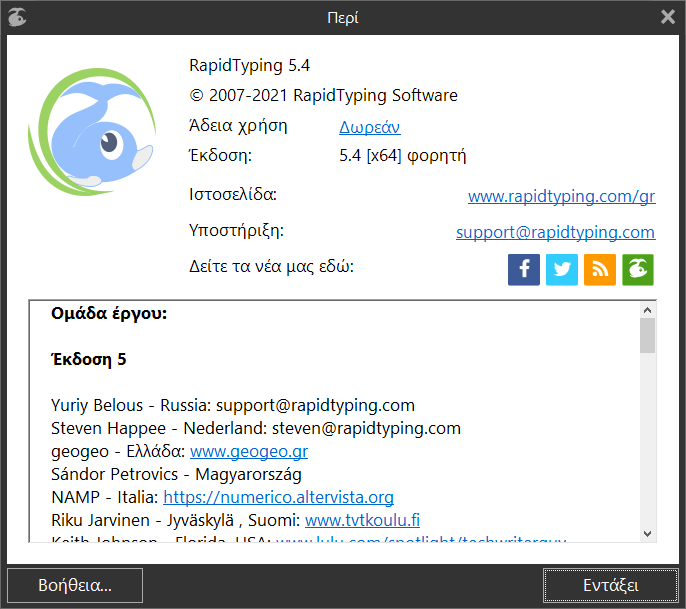Click the 'geogeo - Ελλάδα:' credit text
The image size is (686, 609).
click(x=118, y=451)
